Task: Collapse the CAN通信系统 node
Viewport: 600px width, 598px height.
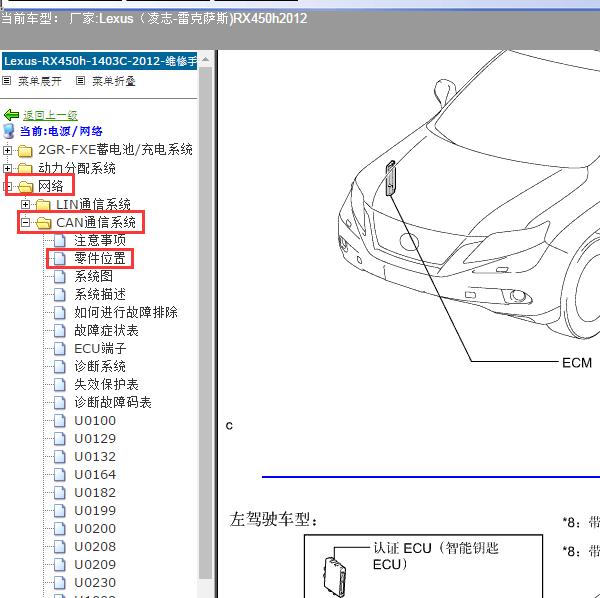Action: pos(25,222)
